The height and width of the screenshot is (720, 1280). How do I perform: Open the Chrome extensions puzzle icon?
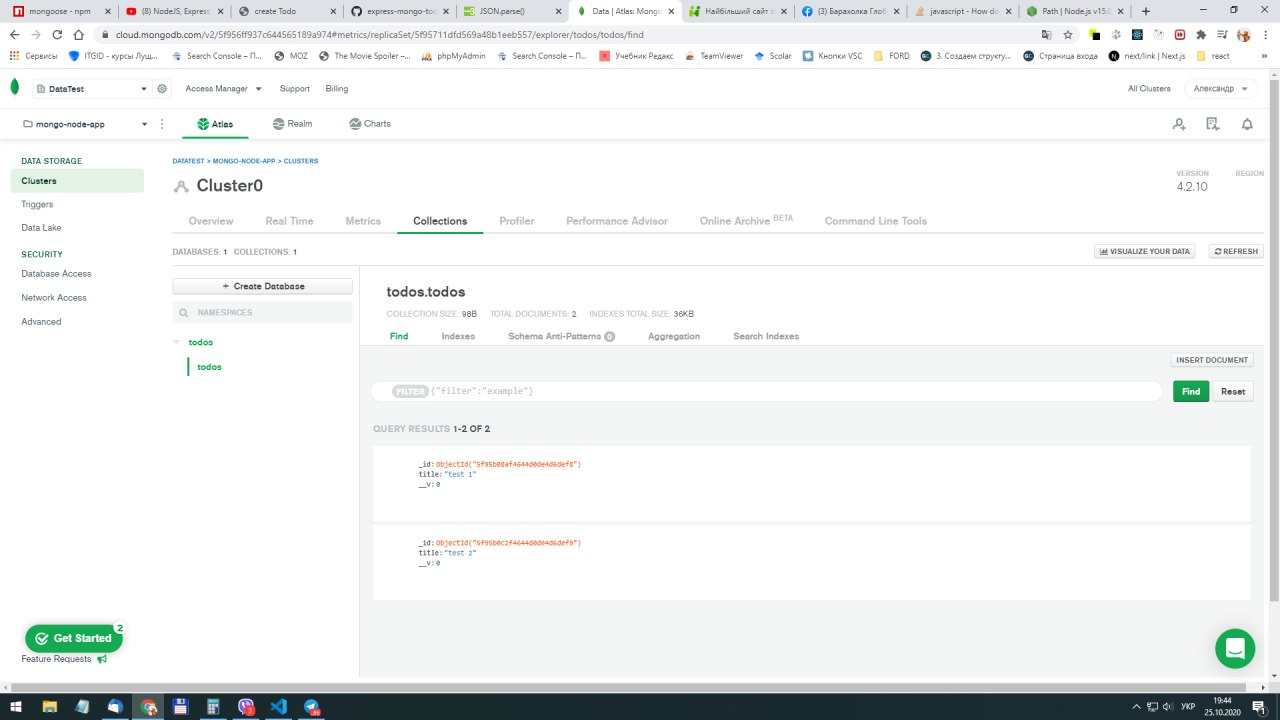[x=1201, y=34]
